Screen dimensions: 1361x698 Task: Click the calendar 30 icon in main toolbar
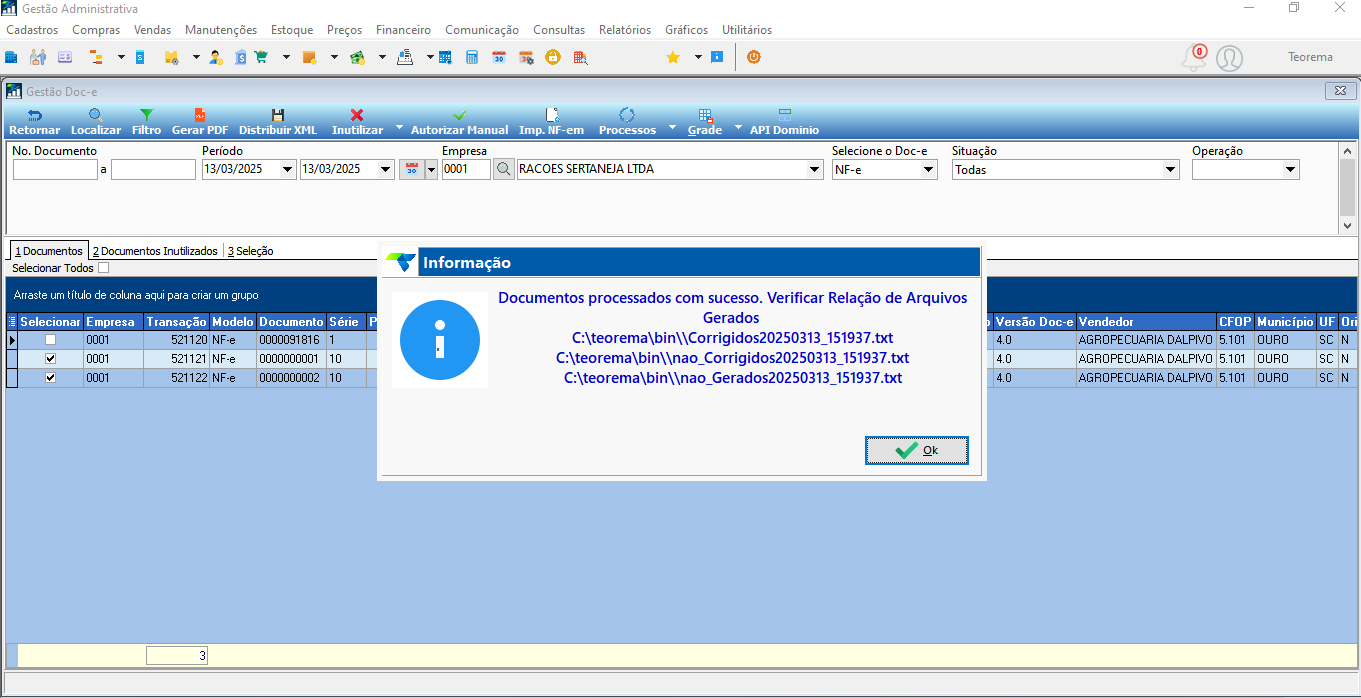point(499,57)
